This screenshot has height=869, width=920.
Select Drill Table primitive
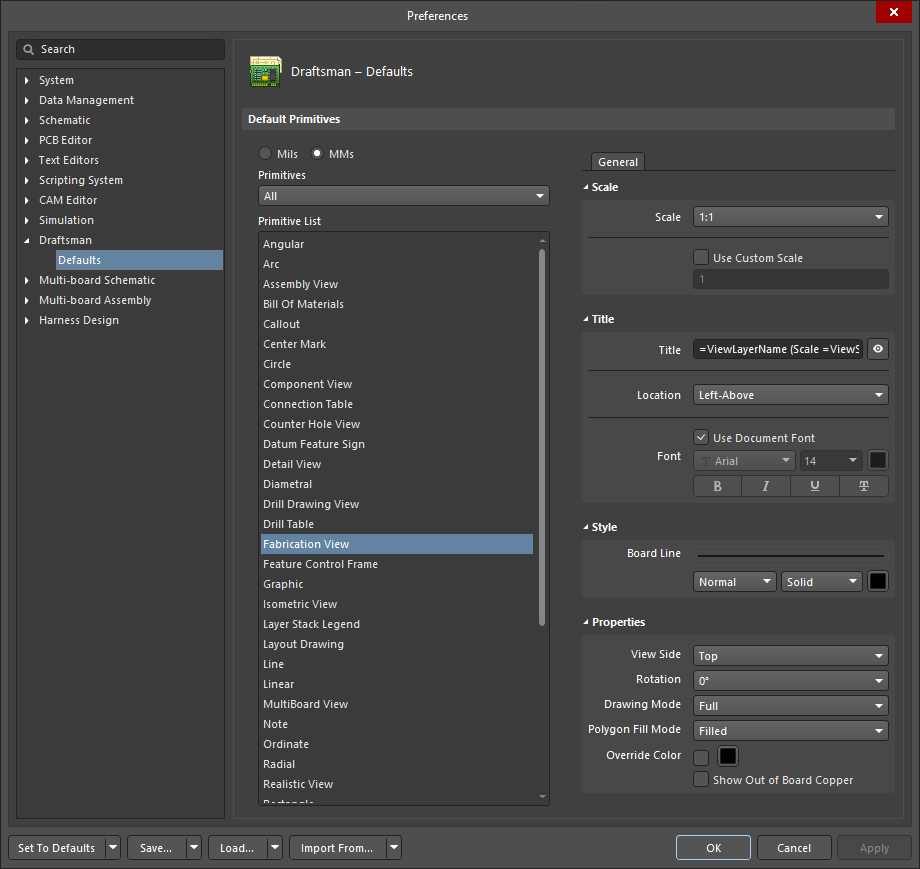(x=397, y=524)
